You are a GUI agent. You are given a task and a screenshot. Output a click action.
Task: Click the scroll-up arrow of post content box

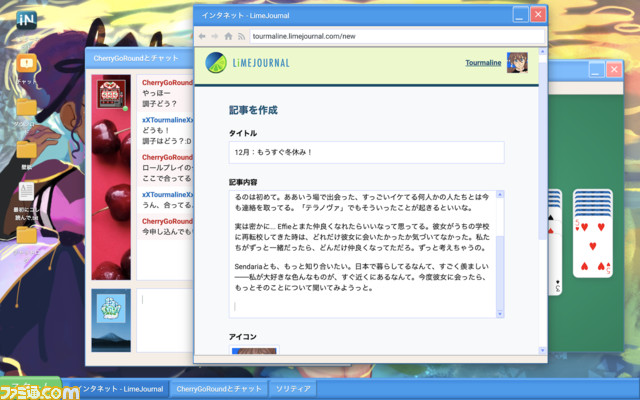coord(501,195)
